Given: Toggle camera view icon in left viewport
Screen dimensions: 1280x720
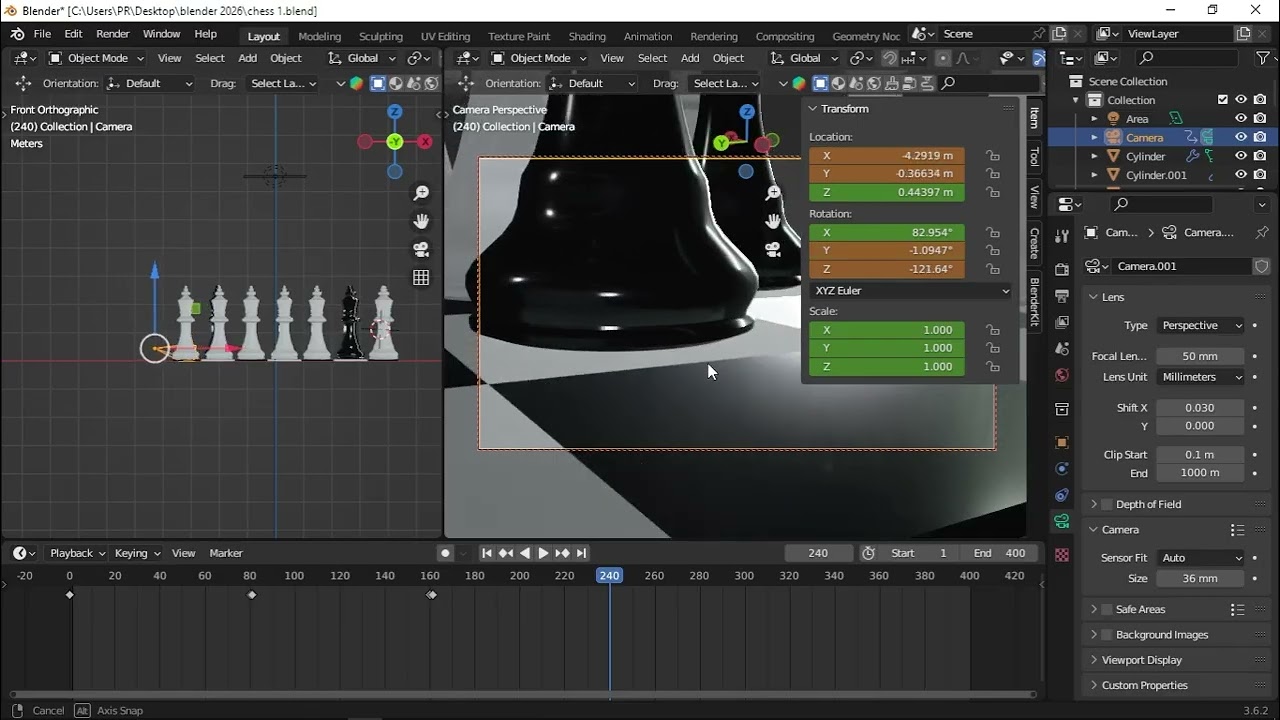Looking at the screenshot, I should point(421,249).
